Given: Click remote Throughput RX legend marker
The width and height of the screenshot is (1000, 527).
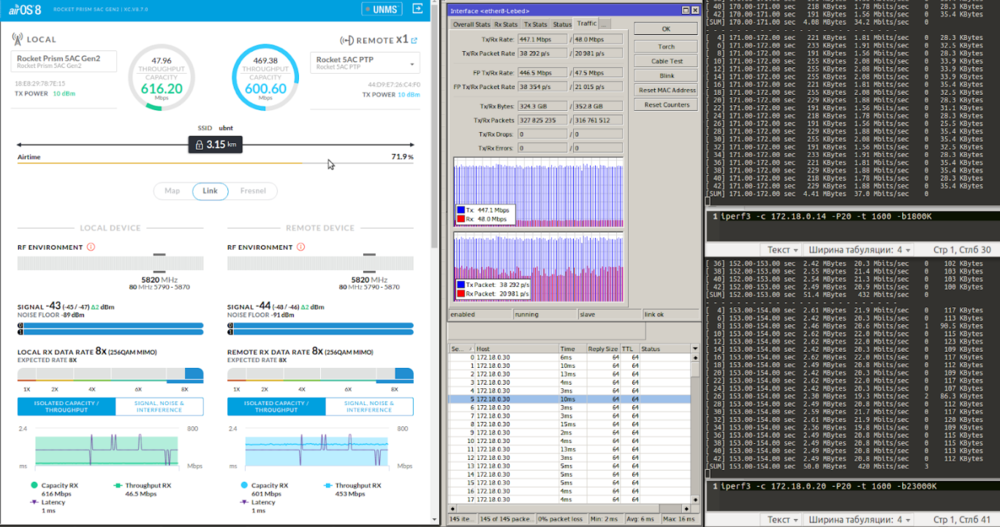Looking at the screenshot, I should pos(328,486).
